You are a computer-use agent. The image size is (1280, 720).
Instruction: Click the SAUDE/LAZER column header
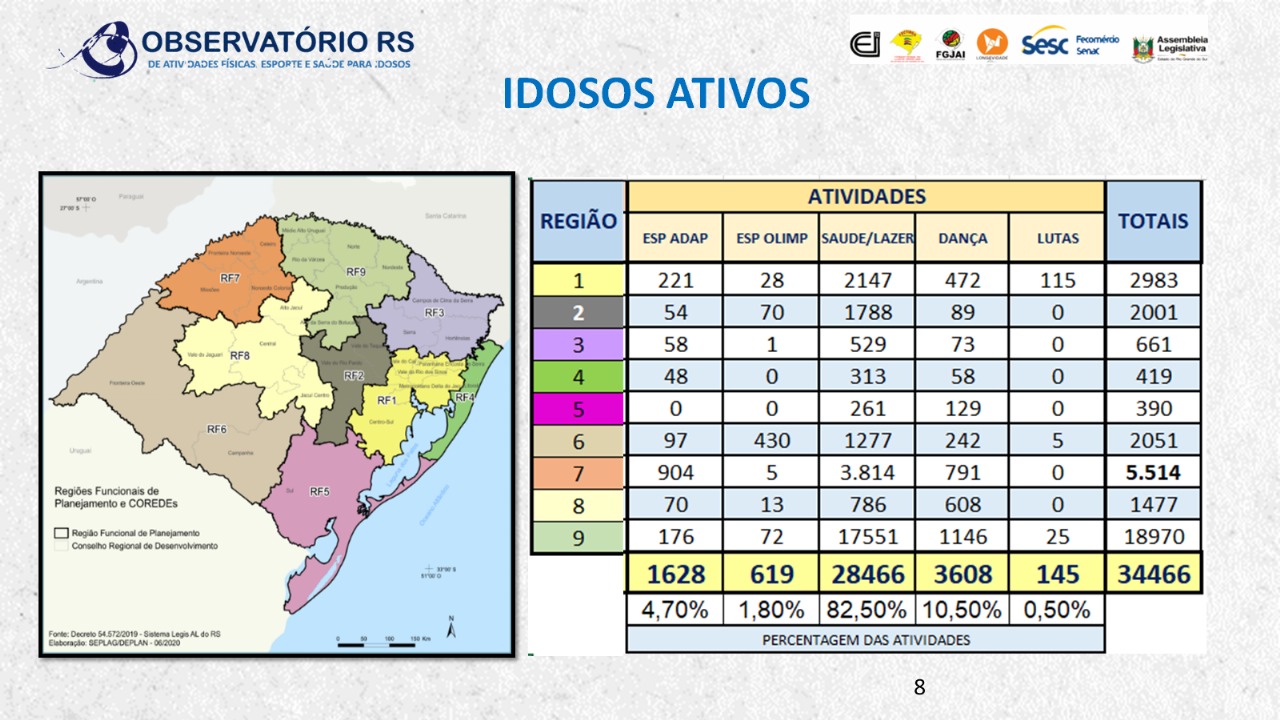866,238
